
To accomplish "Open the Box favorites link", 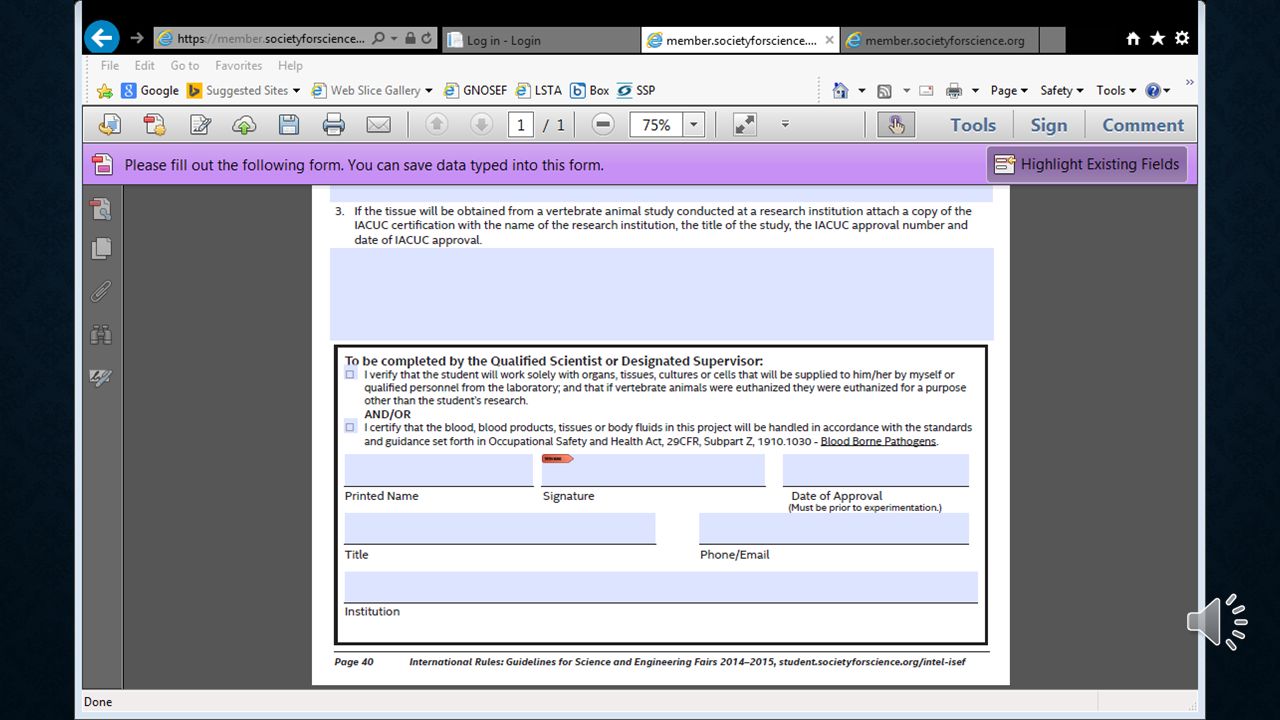I will coord(590,90).
